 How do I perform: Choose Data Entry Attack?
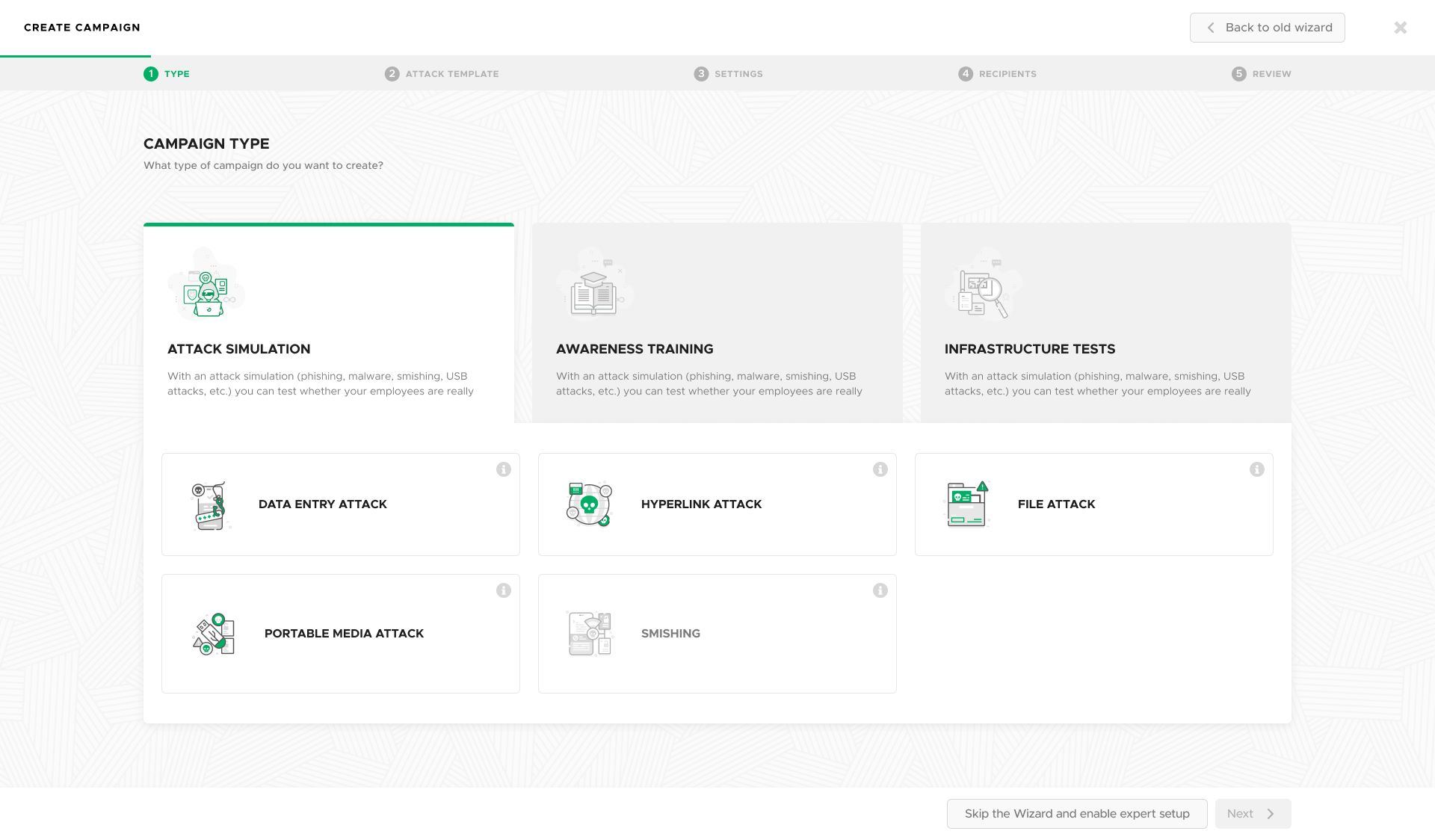click(x=341, y=504)
